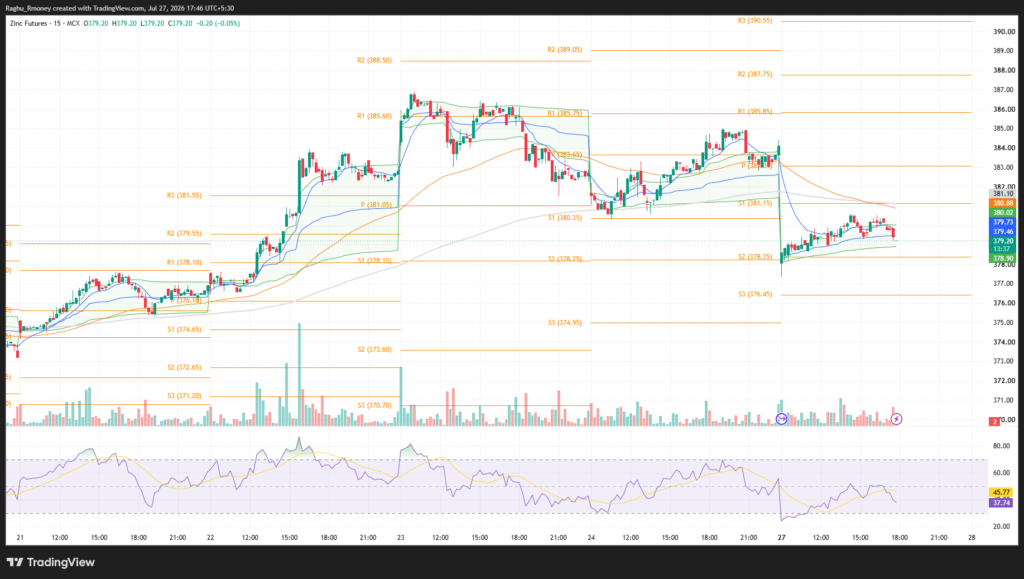Click the 'Zinc Futures · 15 · MCX' symbol title
The image size is (1024, 579).
coord(44,23)
